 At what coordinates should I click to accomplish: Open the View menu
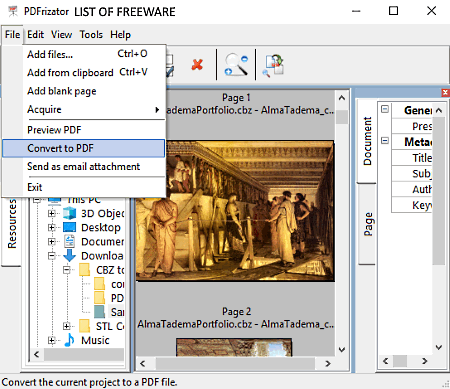tap(61, 34)
